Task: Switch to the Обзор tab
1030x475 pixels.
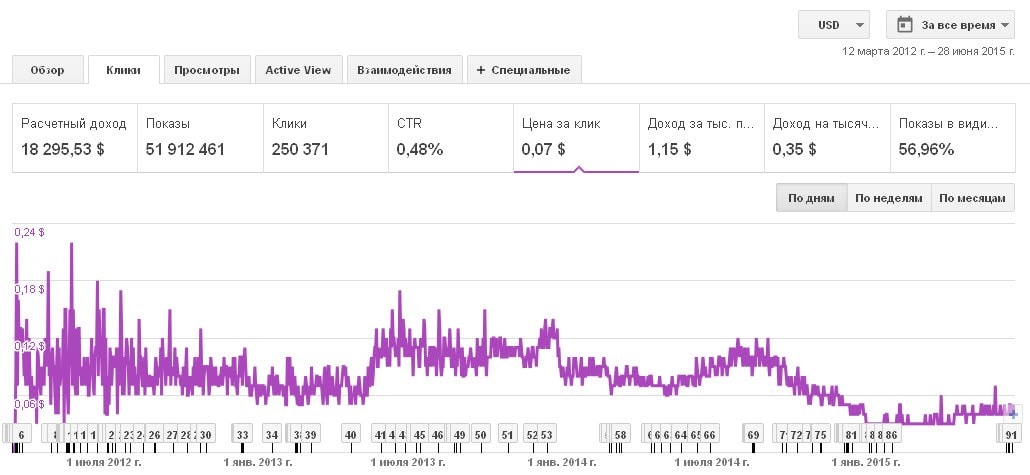Action: click(48, 70)
